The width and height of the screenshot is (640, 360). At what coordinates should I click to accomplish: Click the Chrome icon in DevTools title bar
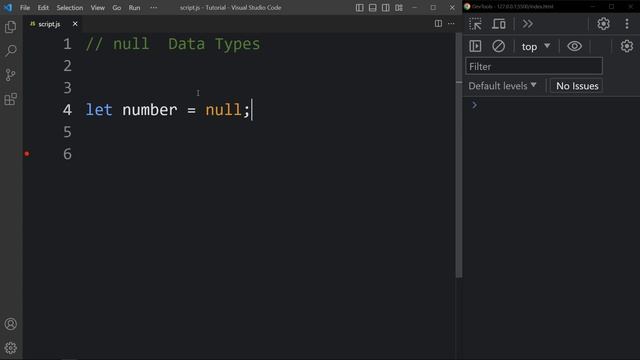[x=467, y=7]
